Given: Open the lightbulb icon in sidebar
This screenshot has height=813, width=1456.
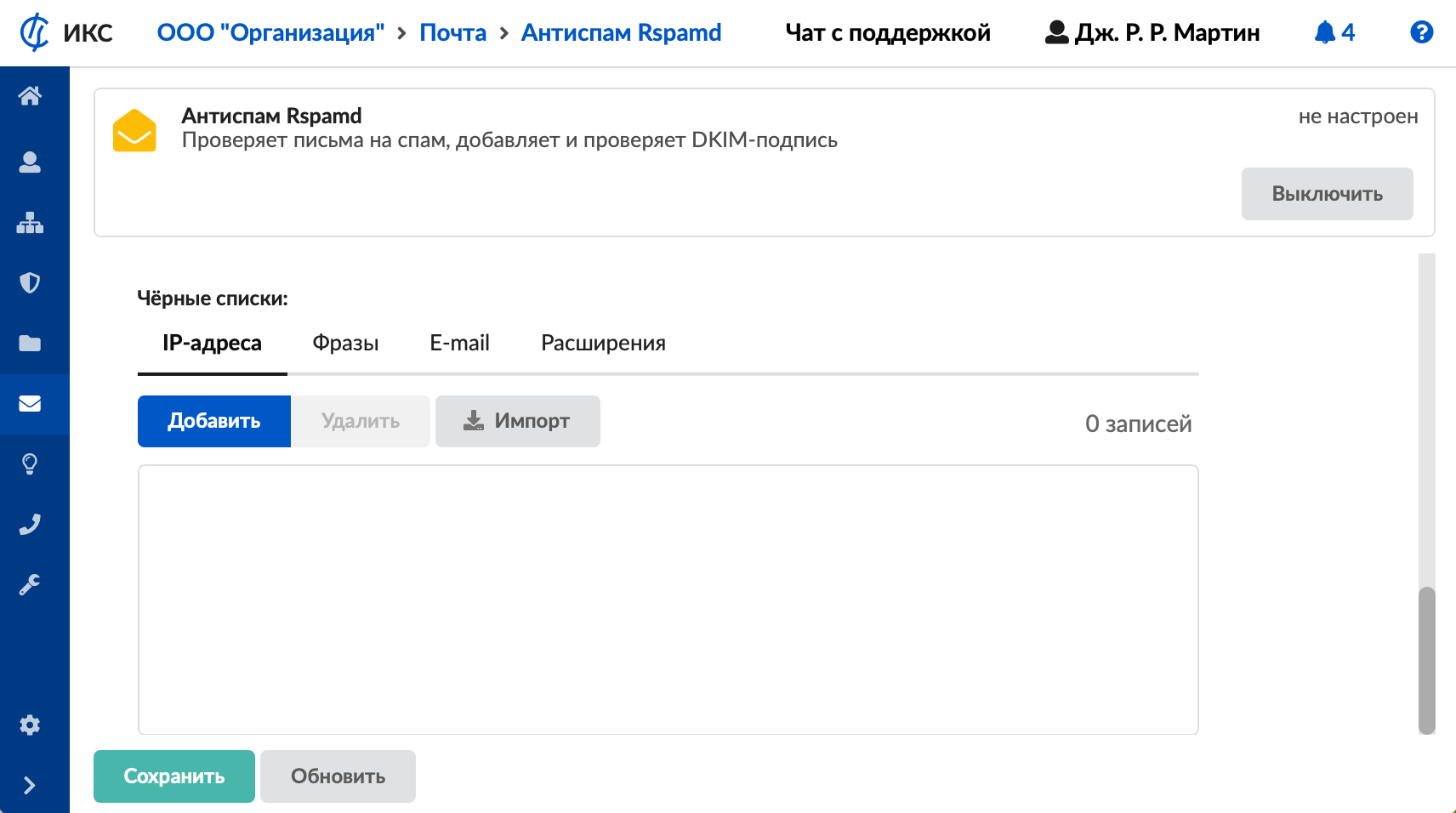Looking at the screenshot, I should point(30,464).
